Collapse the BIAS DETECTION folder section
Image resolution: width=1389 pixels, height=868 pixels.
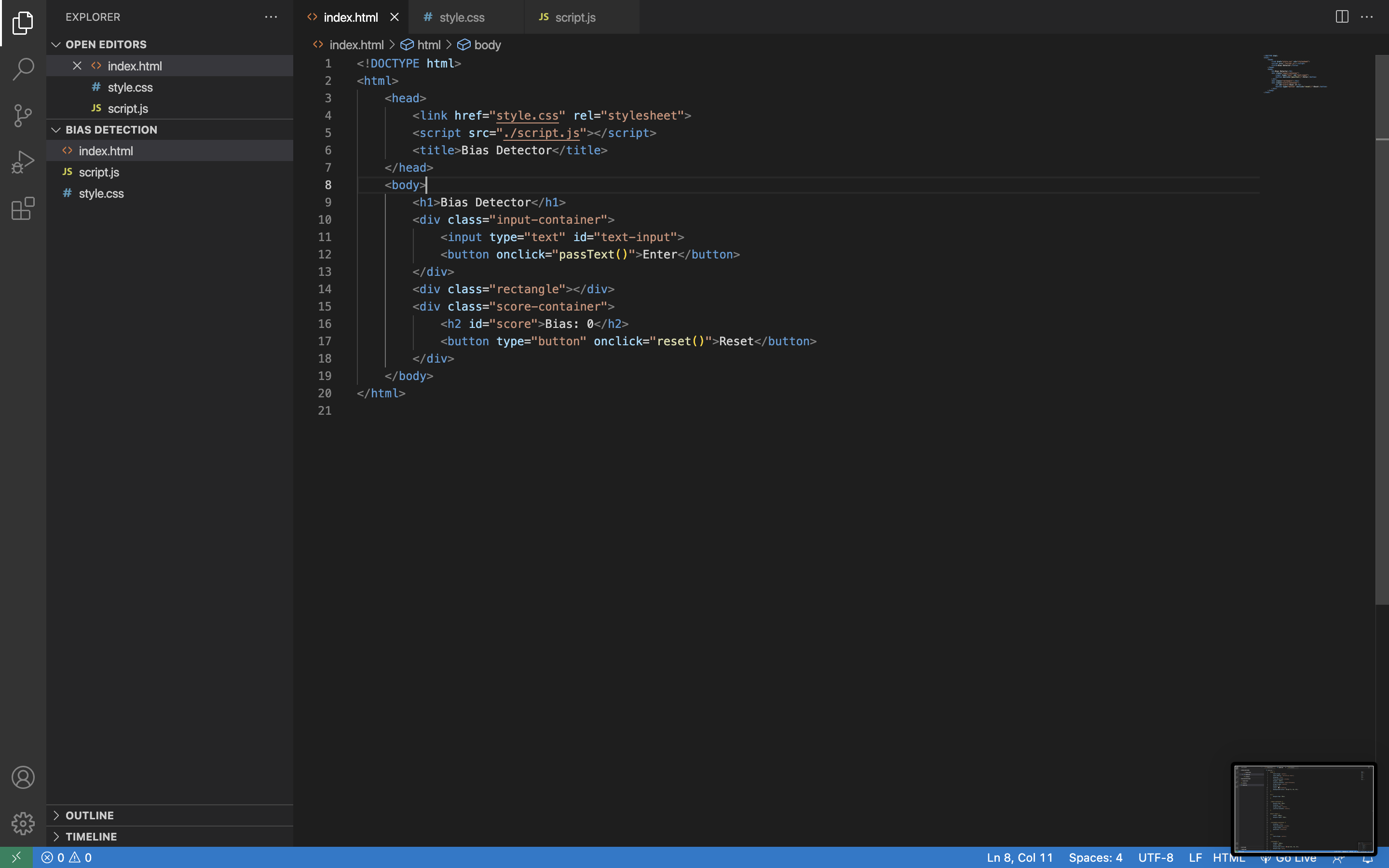point(111,130)
